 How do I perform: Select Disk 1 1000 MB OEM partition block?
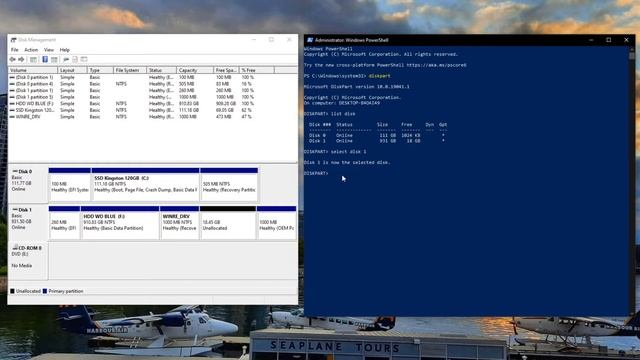pyautogui.click(x=276, y=223)
